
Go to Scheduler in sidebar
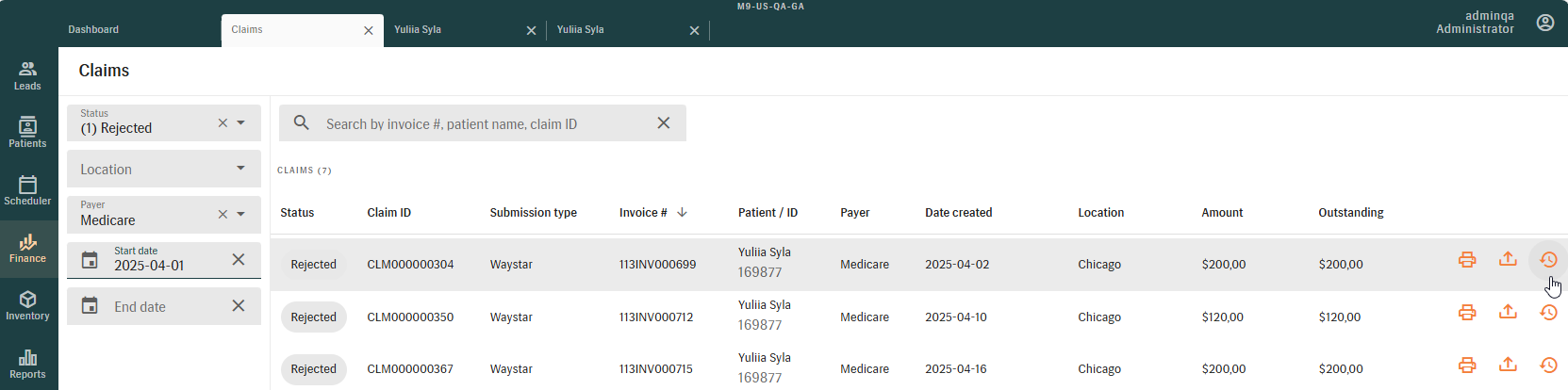27,190
